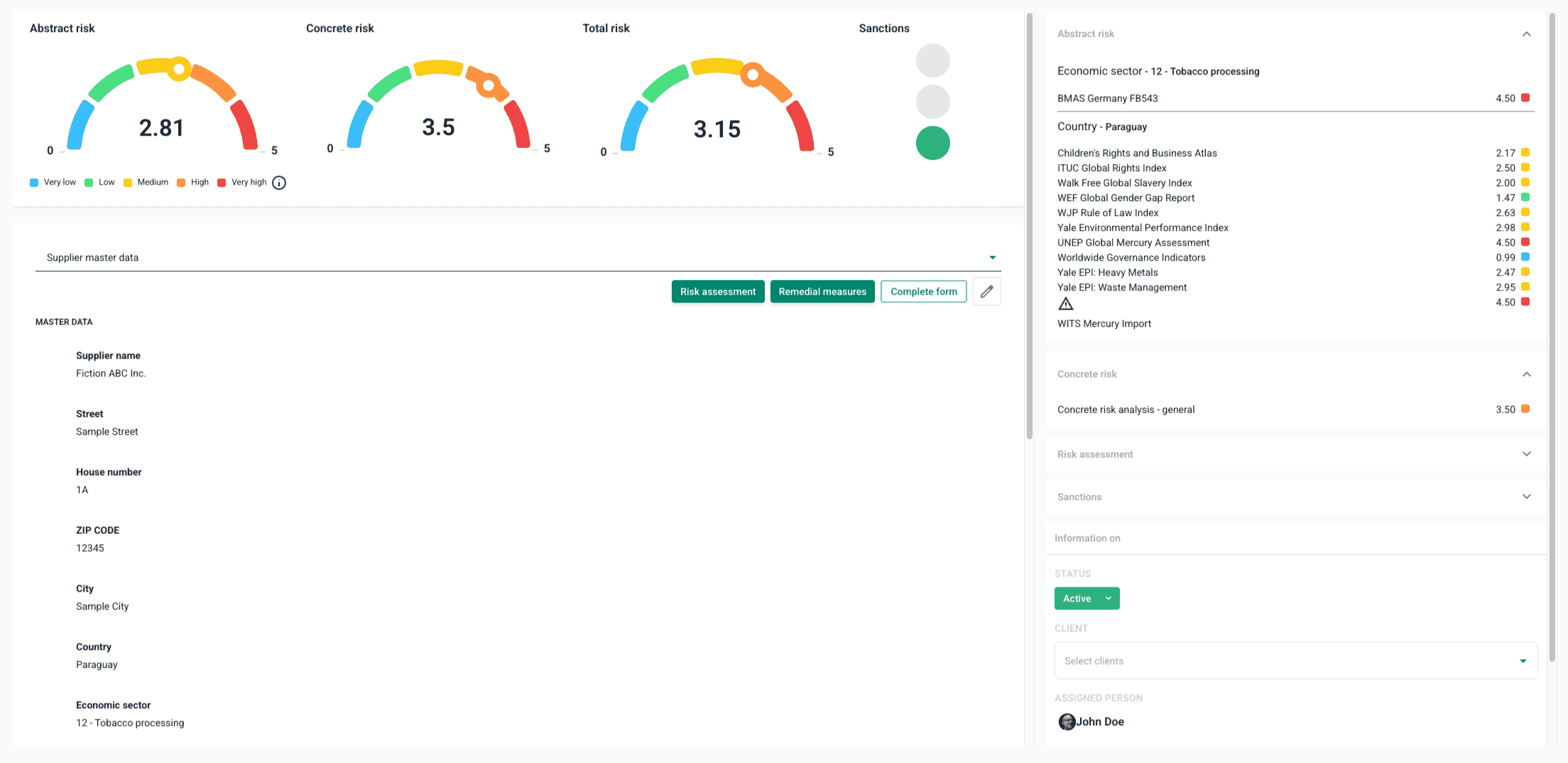Screen dimensions: 1568x763
Task: Click the warning triangle above WITS Mercury Import
Action: coord(1066,303)
